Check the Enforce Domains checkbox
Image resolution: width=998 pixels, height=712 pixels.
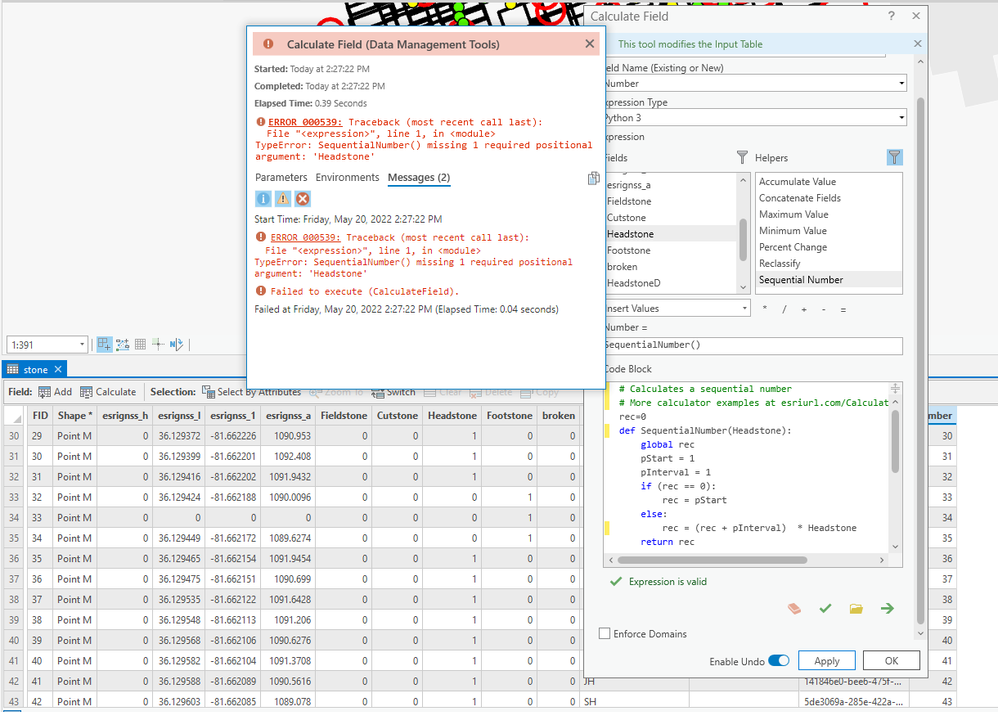(x=604, y=634)
